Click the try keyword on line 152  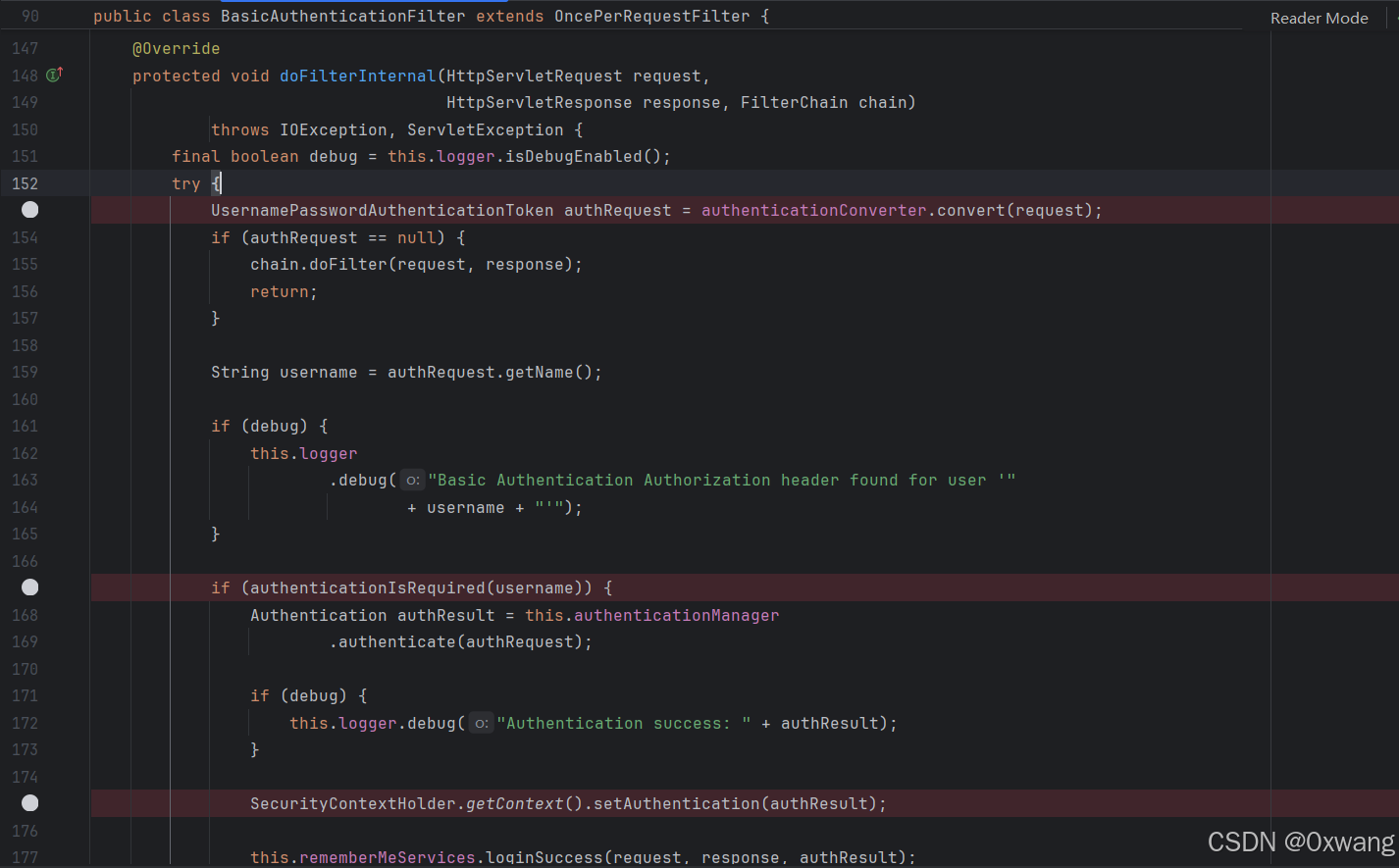tap(186, 183)
